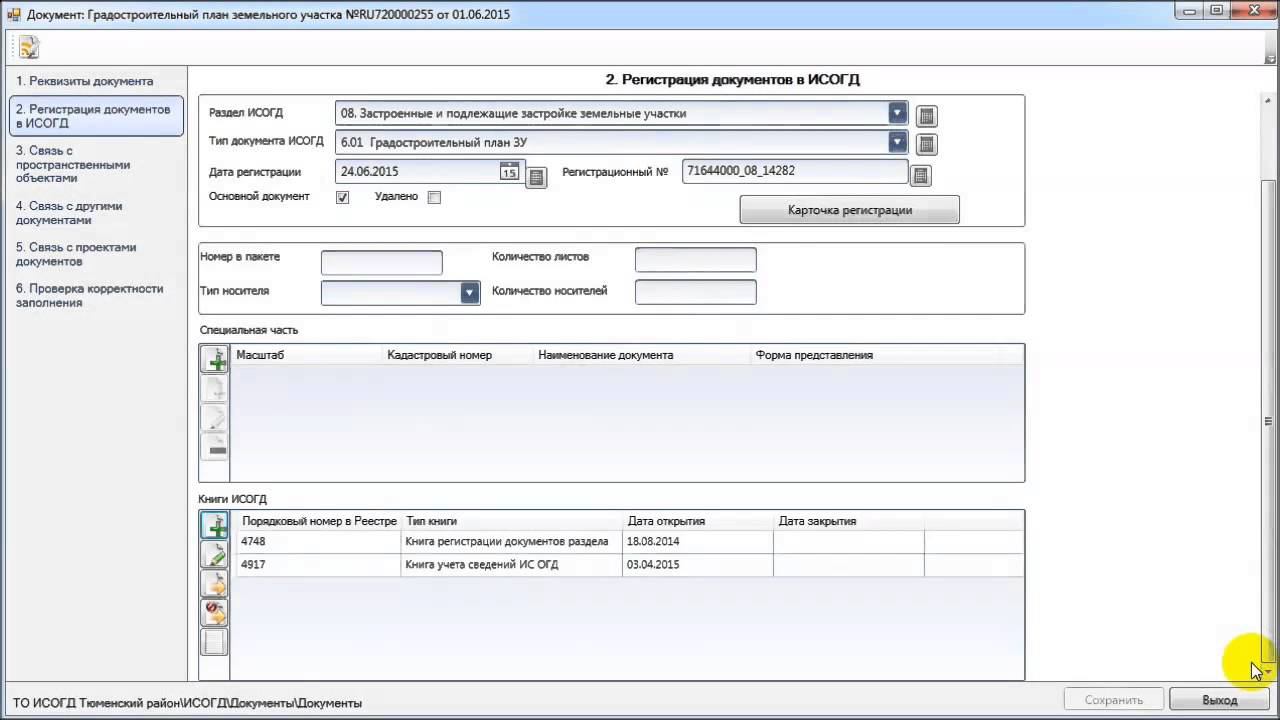Click the Кадастровый номер column header
Viewport: 1280px width, 720px height.
(439, 355)
